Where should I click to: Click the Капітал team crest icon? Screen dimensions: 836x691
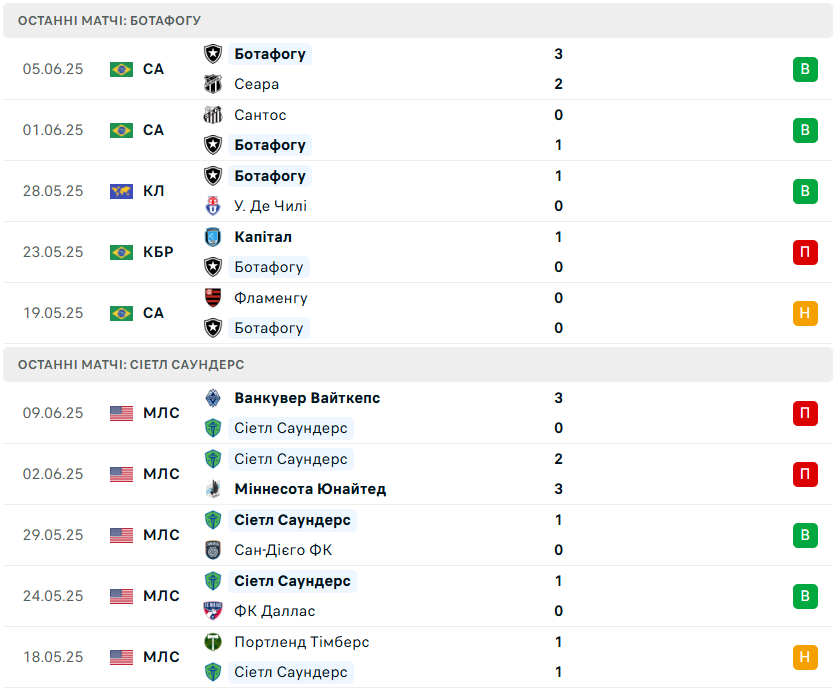tap(213, 237)
